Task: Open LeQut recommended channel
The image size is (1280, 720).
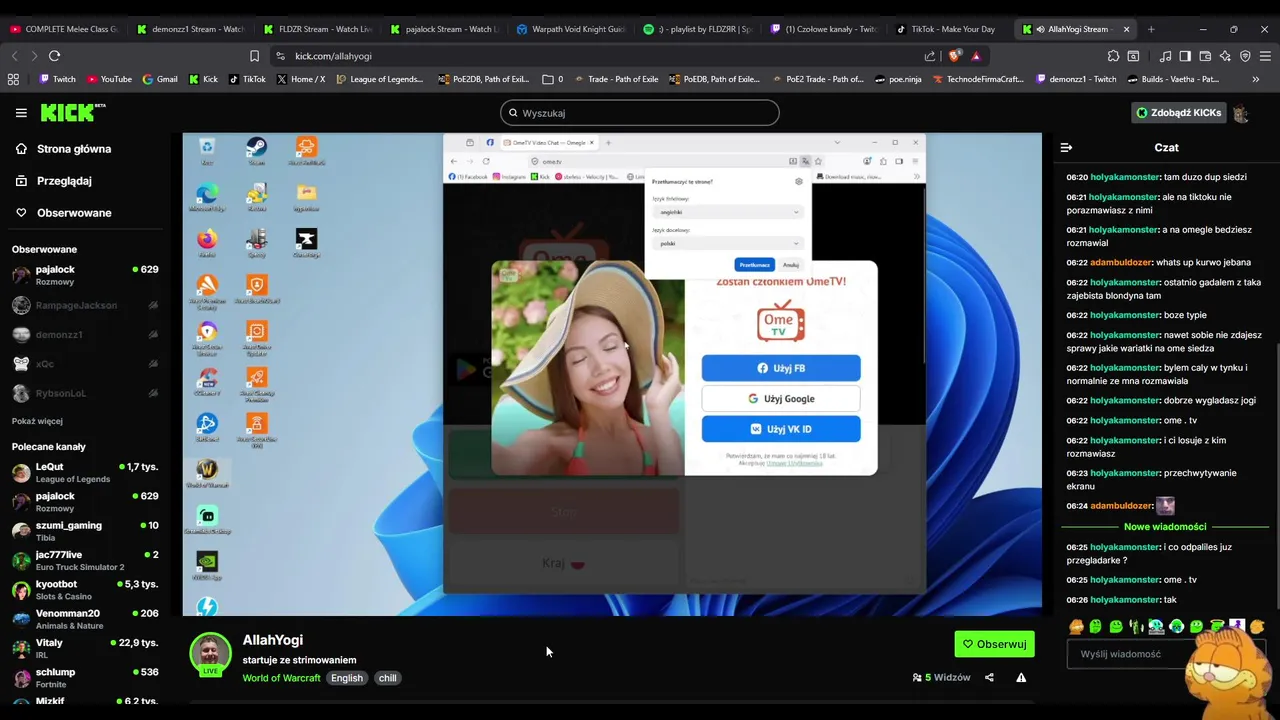Action: click(x=85, y=472)
